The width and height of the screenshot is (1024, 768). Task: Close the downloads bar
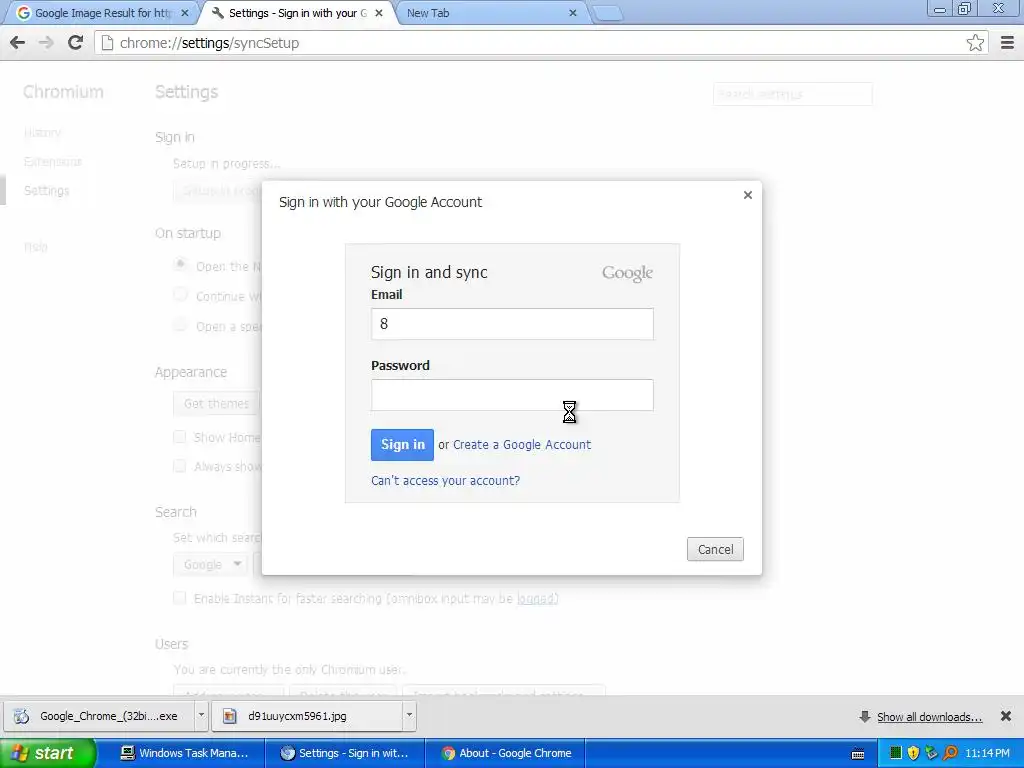[1006, 716]
